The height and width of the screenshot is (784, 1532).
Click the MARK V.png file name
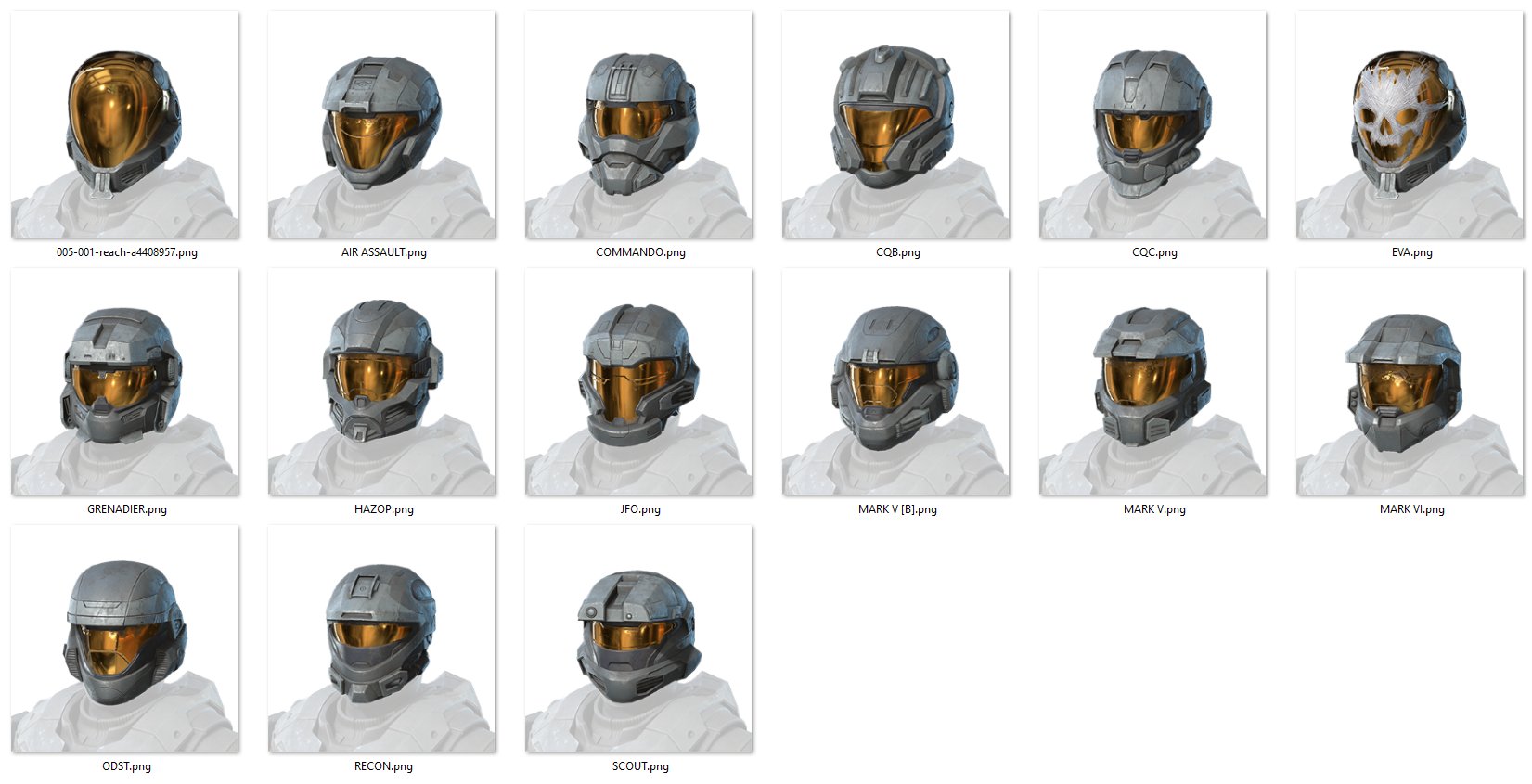[1154, 509]
